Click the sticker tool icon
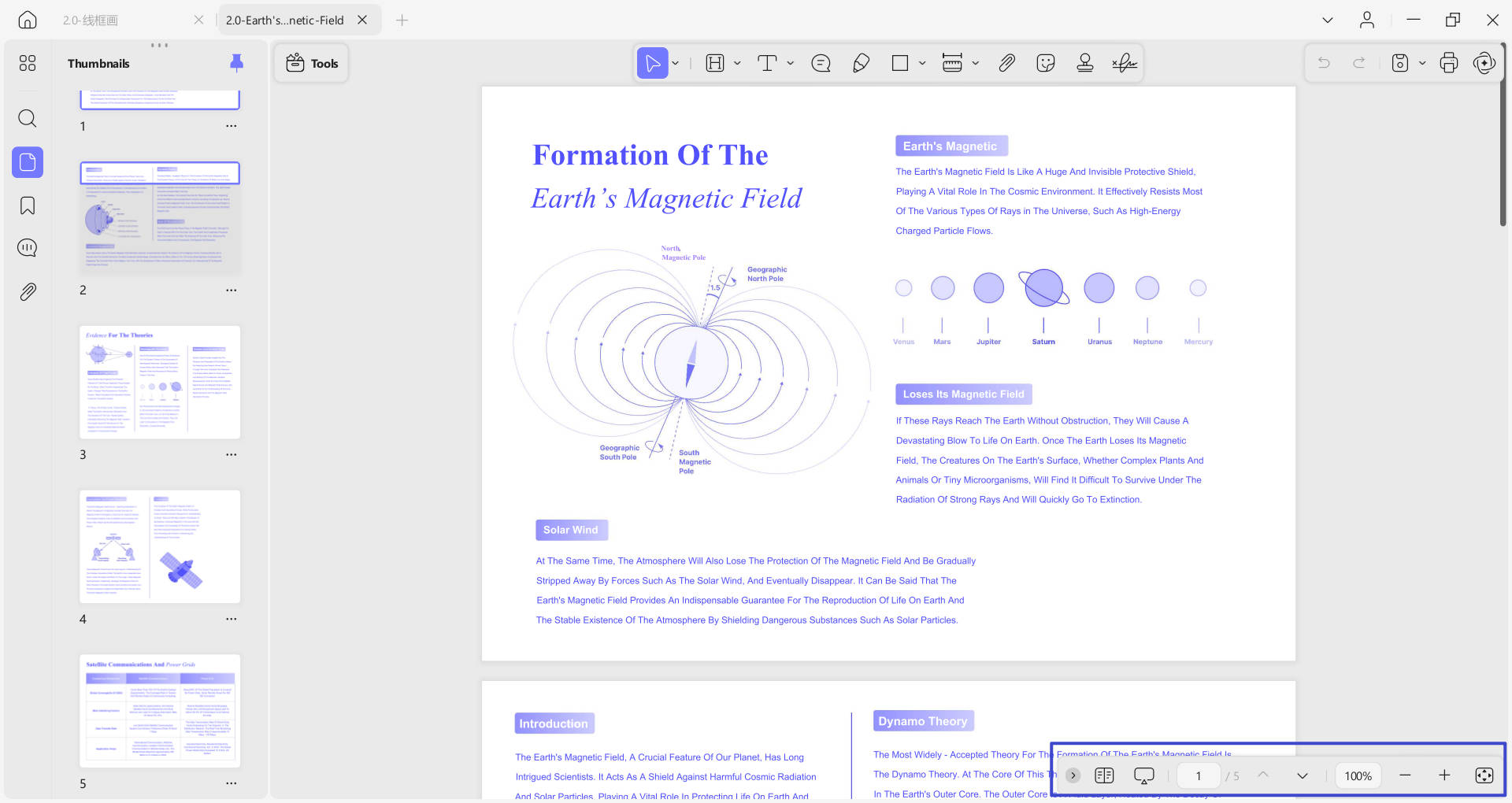Image resolution: width=1512 pixels, height=803 pixels. point(1046,63)
